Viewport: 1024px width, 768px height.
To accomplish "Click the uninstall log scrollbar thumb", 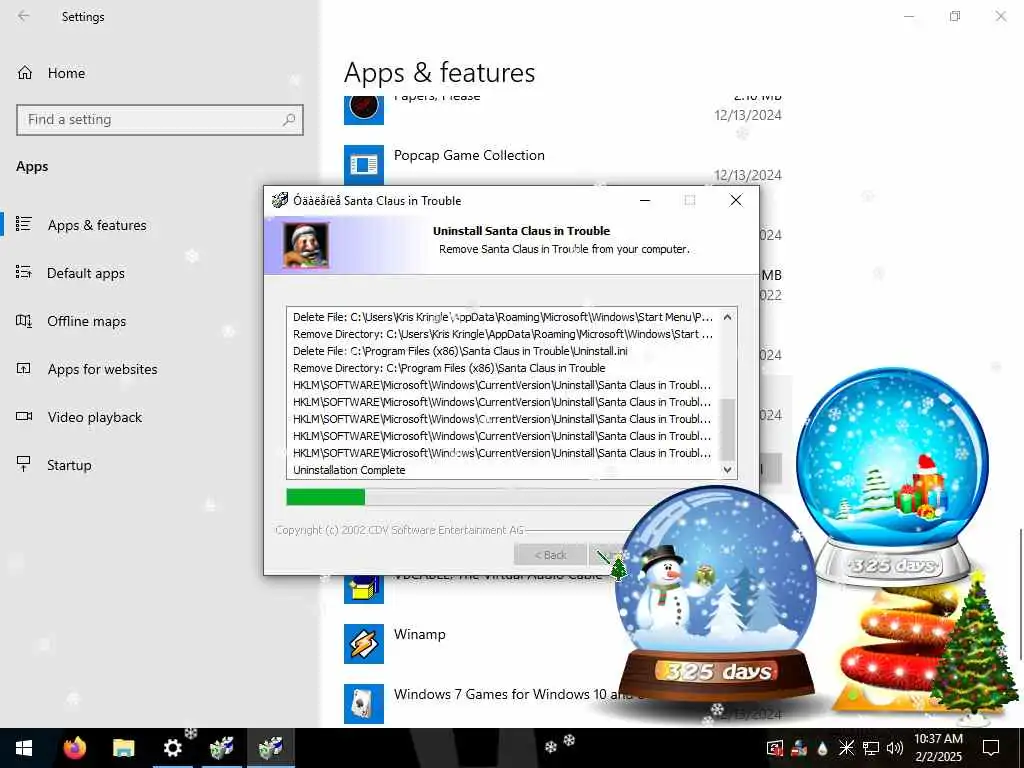I will click(728, 428).
